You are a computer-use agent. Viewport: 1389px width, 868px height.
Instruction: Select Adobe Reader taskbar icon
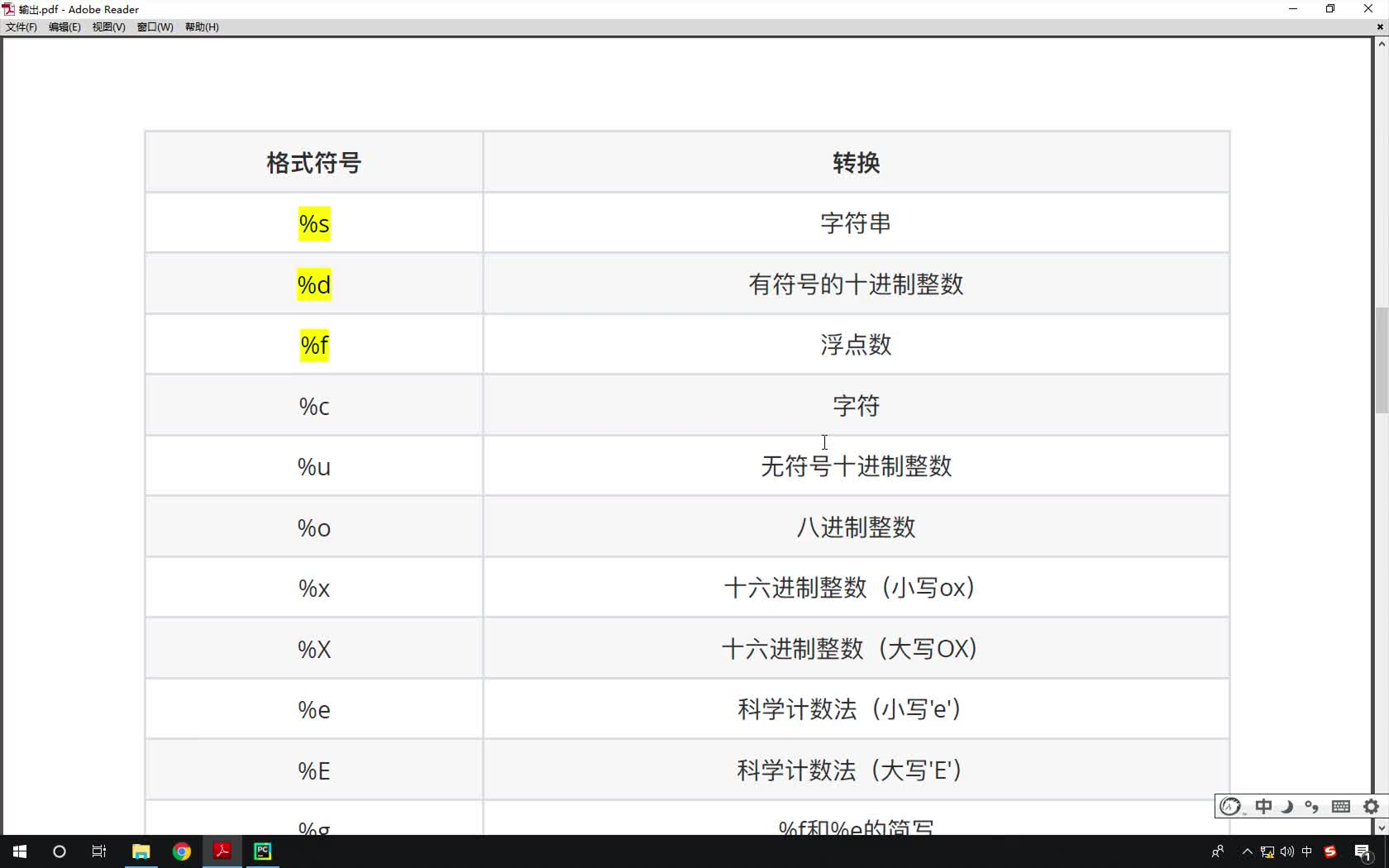click(222, 851)
